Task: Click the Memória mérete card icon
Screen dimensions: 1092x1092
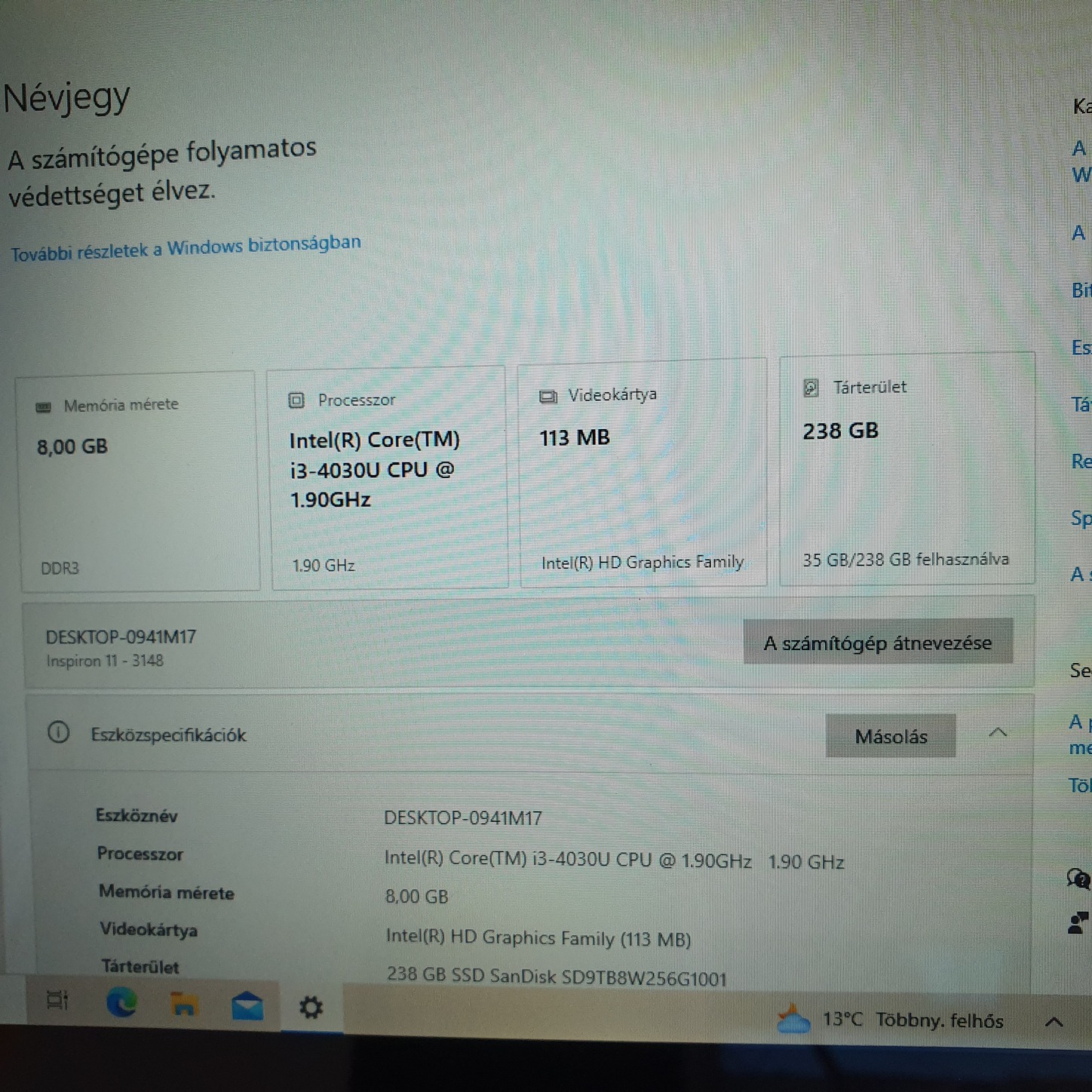Action: point(44,407)
